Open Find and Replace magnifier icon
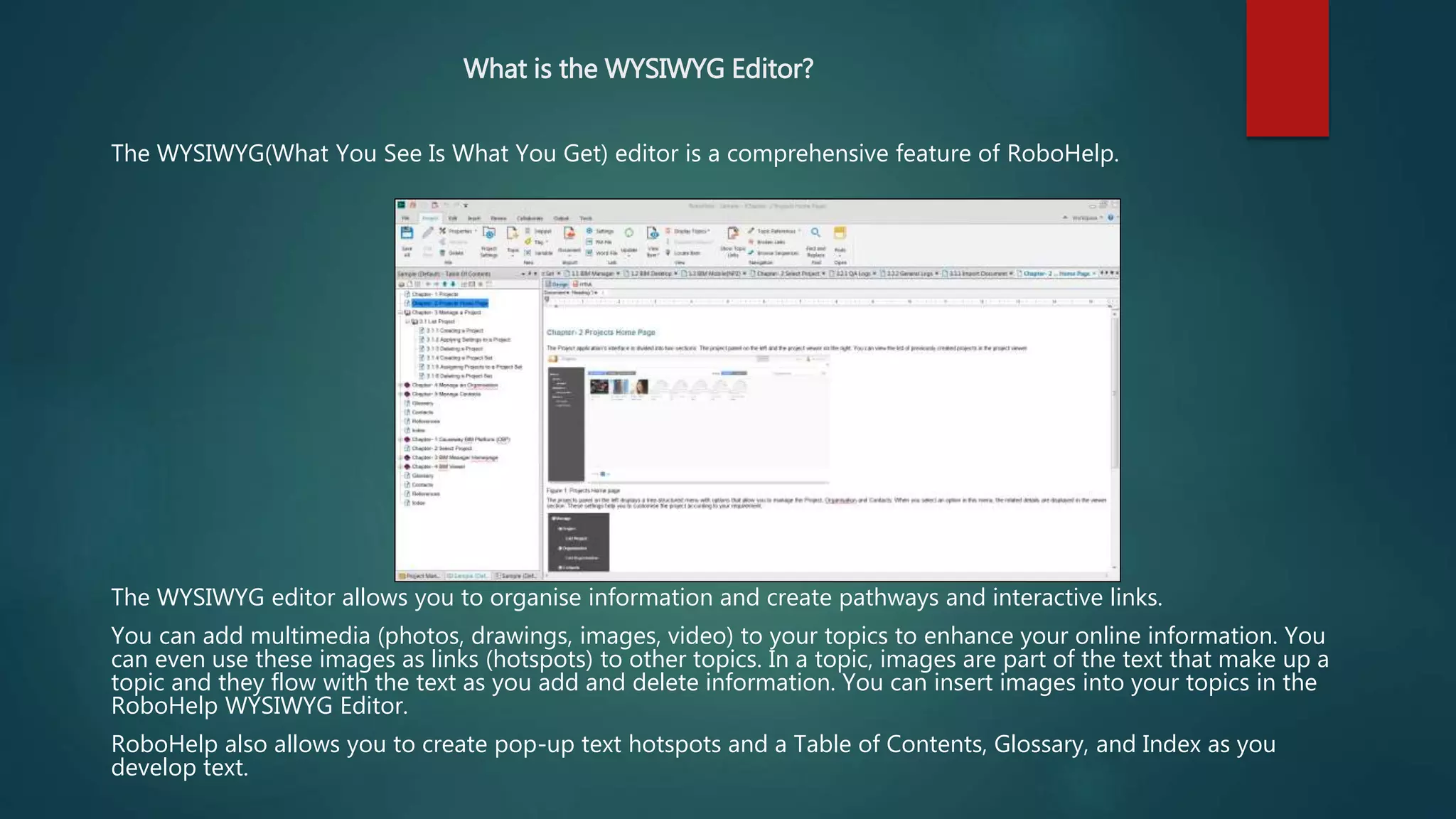The height and width of the screenshot is (819, 1456). [815, 232]
